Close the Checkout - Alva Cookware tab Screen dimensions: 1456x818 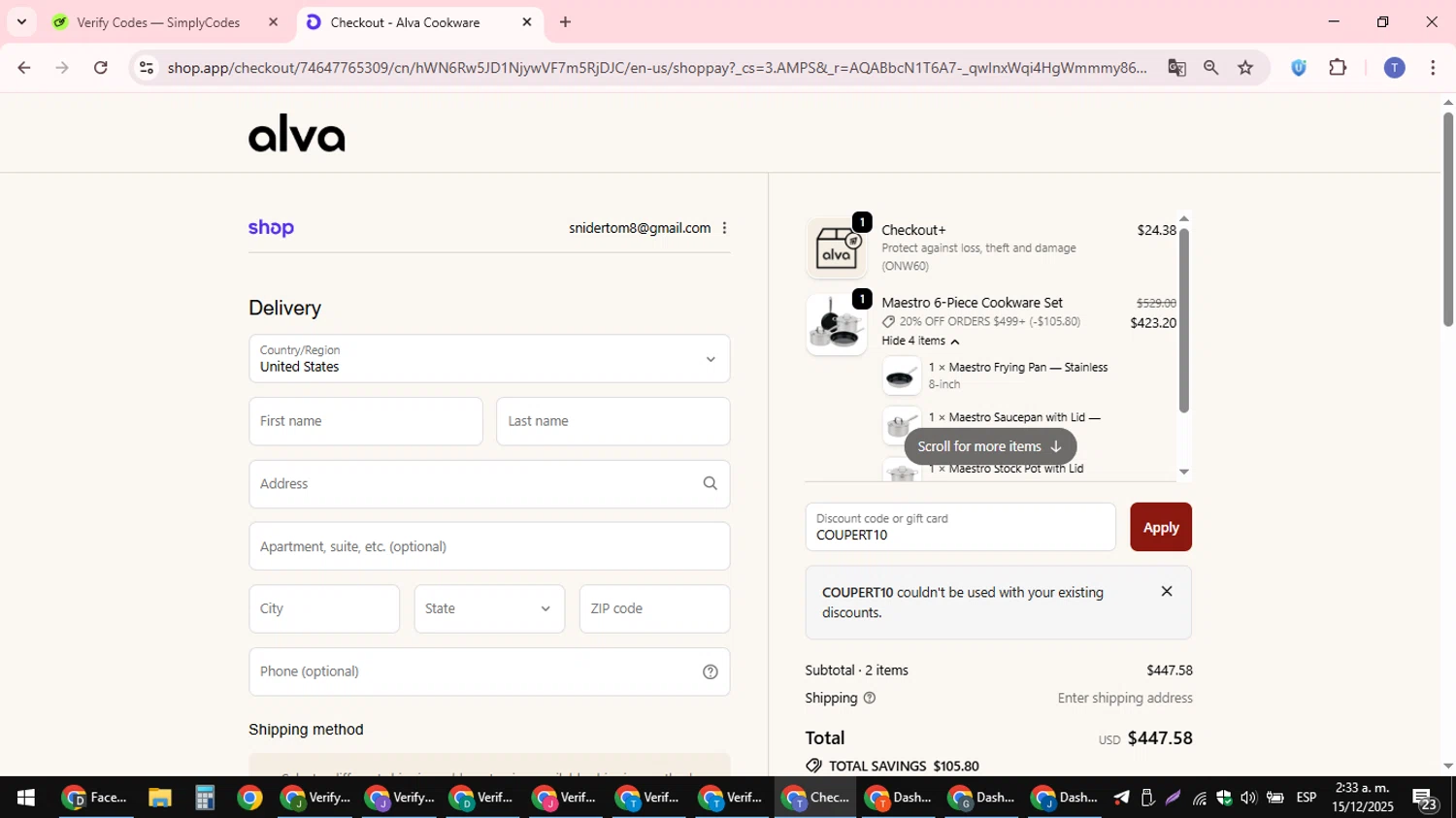point(527,21)
